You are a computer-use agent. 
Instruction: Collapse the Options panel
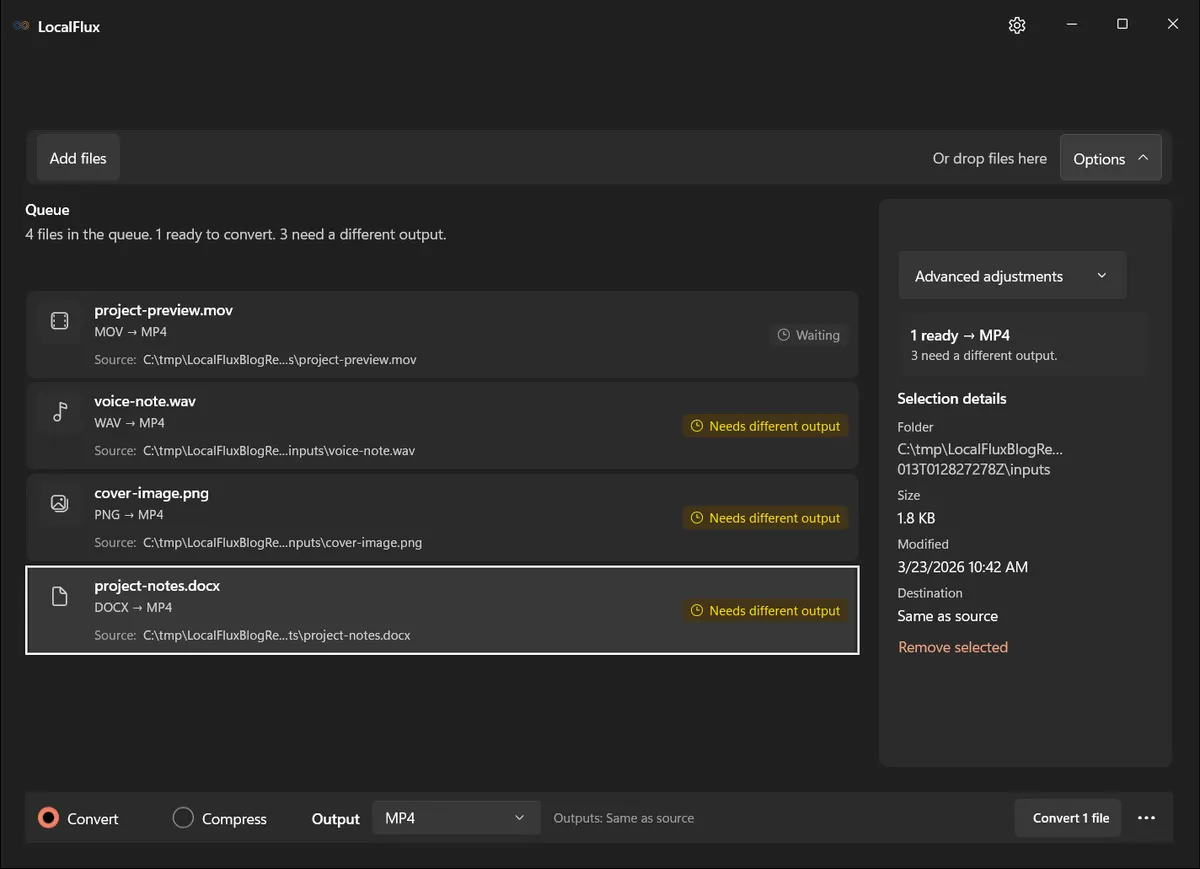pyautogui.click(x=1110, y=158)
